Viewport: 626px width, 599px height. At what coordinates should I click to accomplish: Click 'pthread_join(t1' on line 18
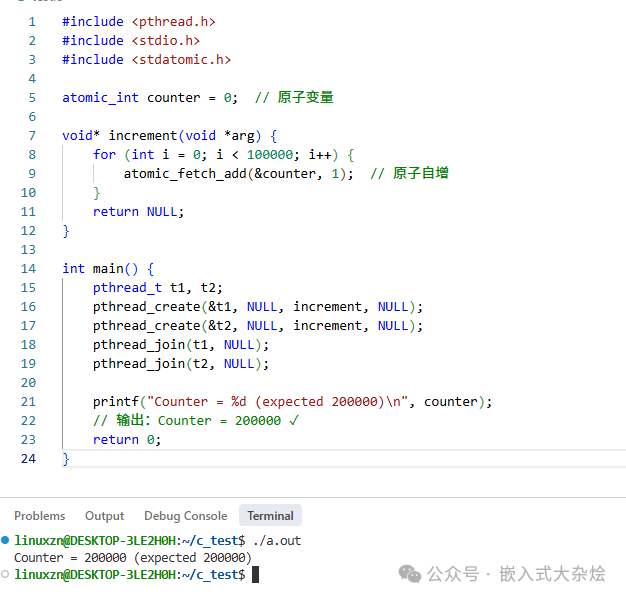(150, 345)
